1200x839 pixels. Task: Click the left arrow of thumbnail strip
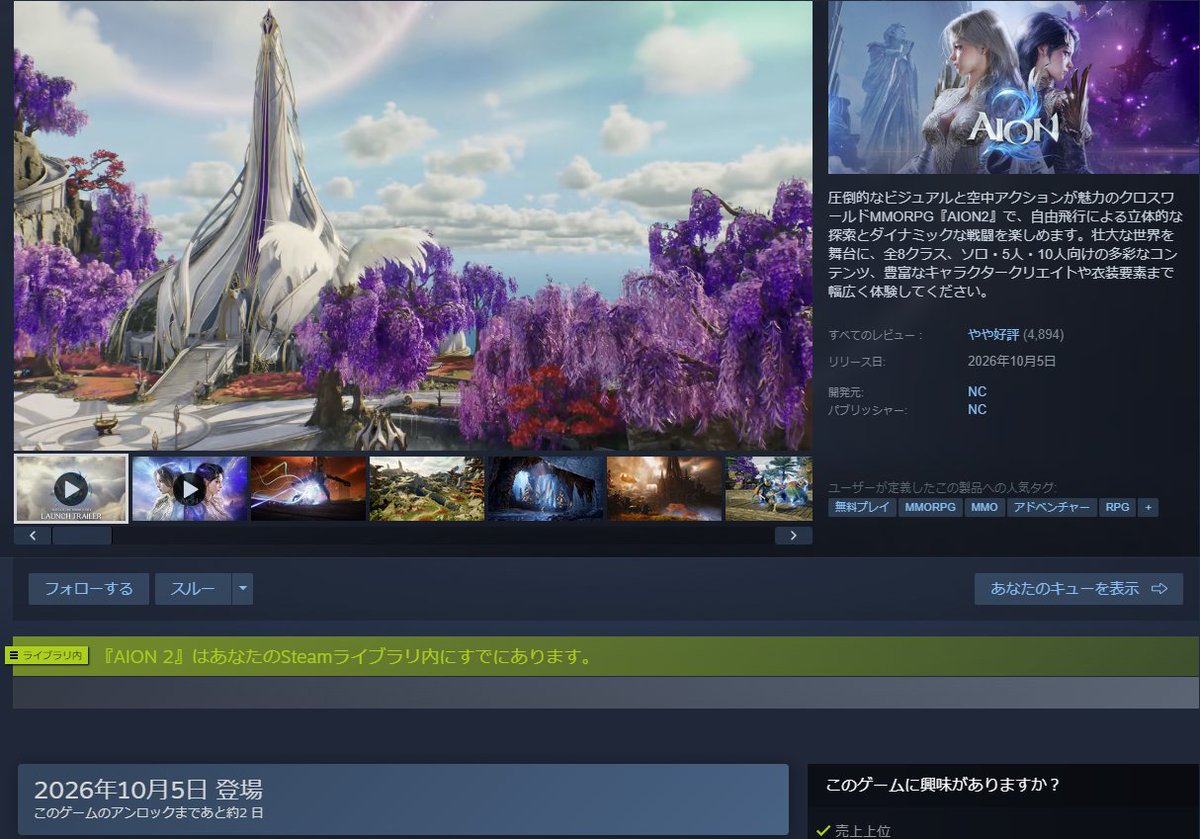pyautogui.click(x=33, y=535)
